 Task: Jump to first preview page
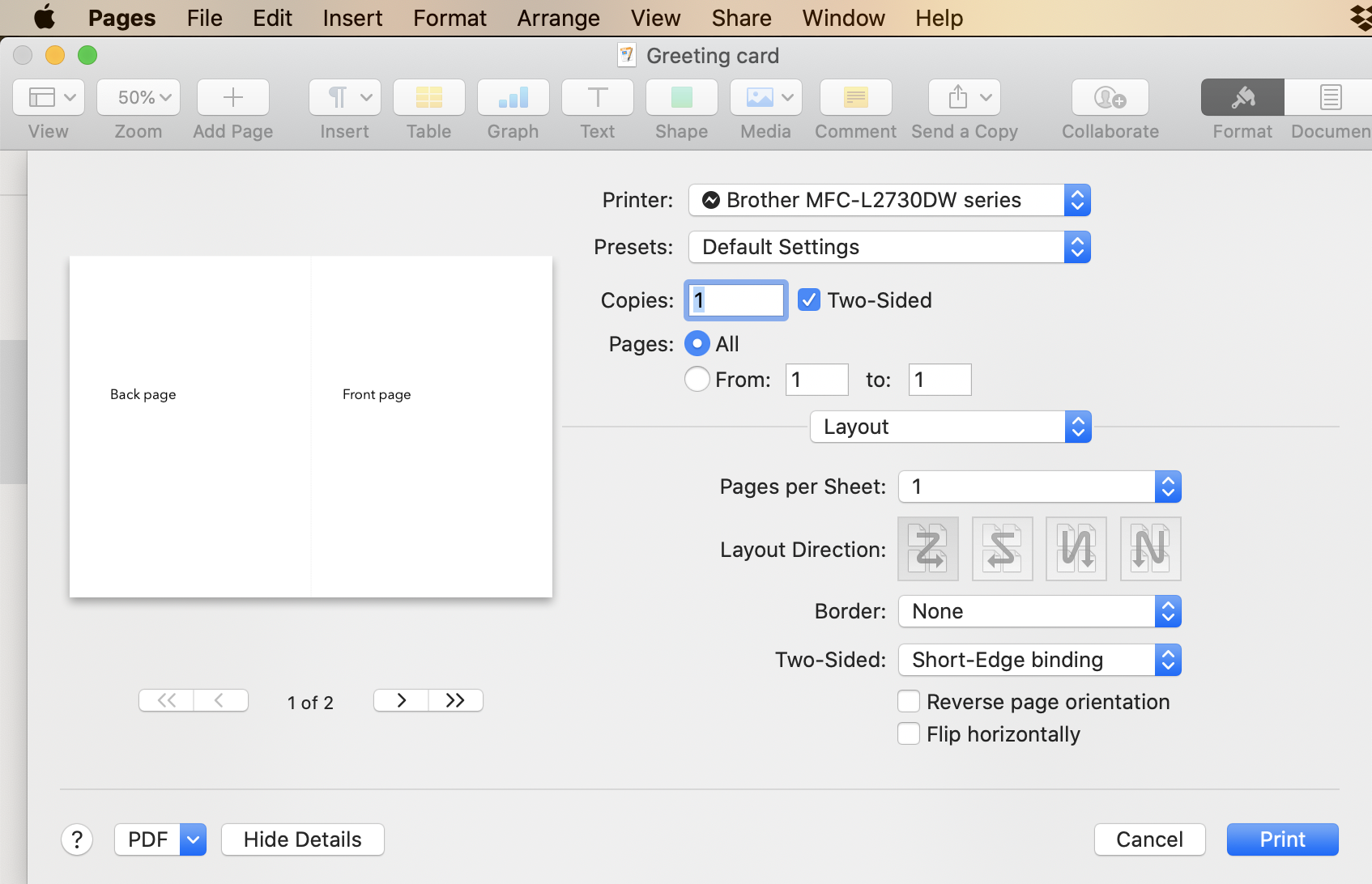pyautogui.click(x=167, y=700)
